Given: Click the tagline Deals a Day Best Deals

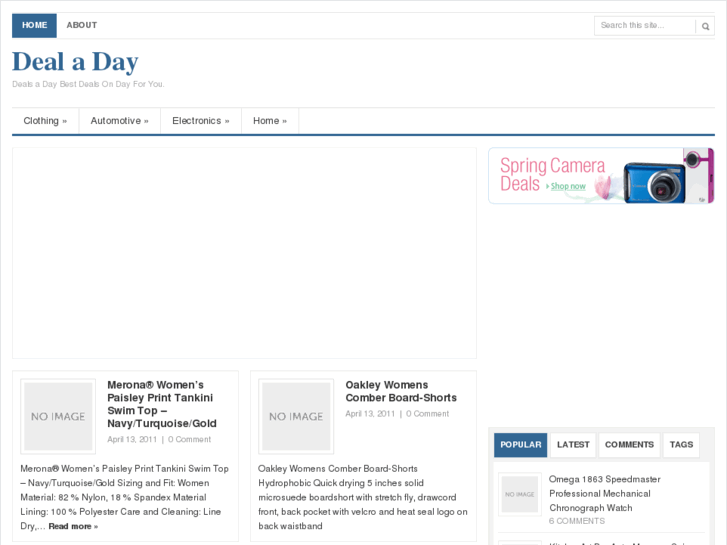Looking at the screenshot, I should [x=88, y=84].
